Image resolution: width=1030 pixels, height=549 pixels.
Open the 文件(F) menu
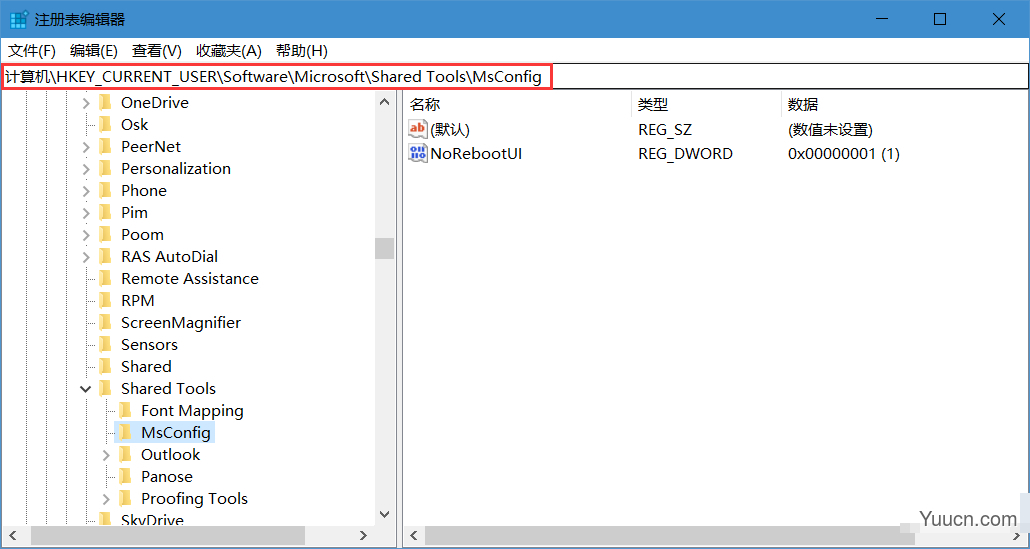[32, 51]
